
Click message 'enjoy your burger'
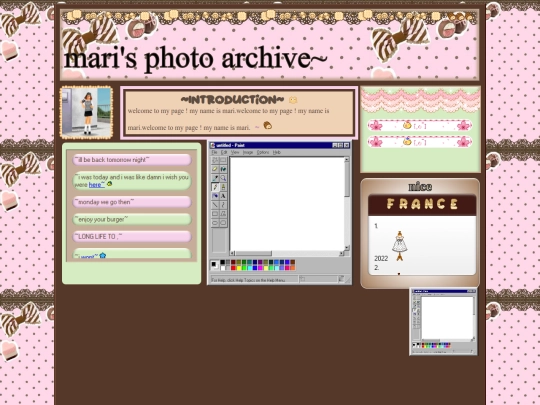pos(132,219)
